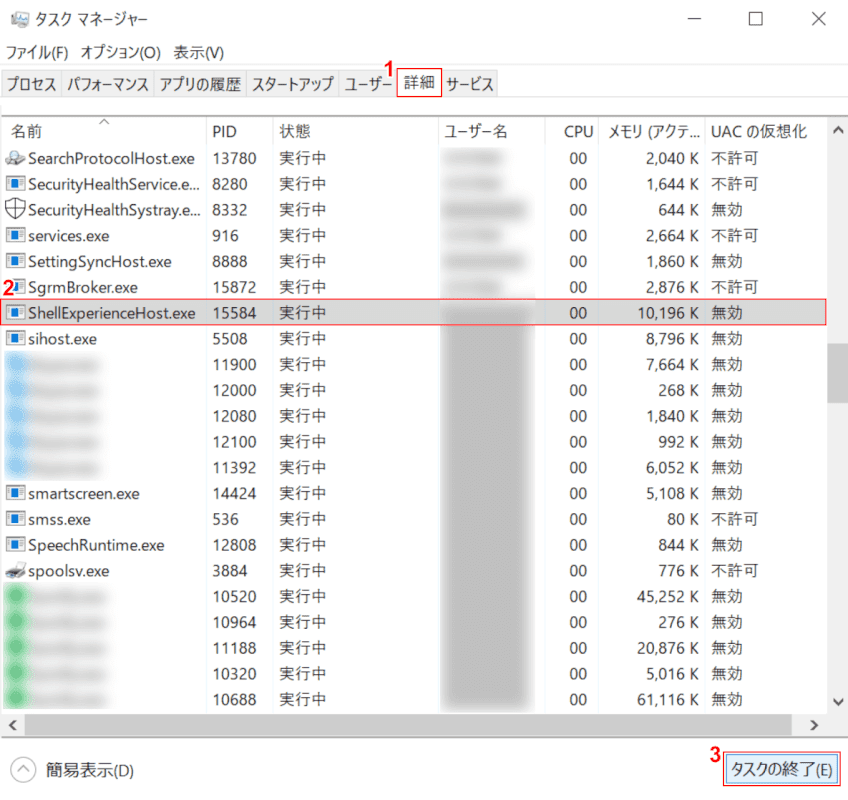Click the vertical scrollbar up arrow
This screenshot has width=848, height=800.
[x=838, y=130]
